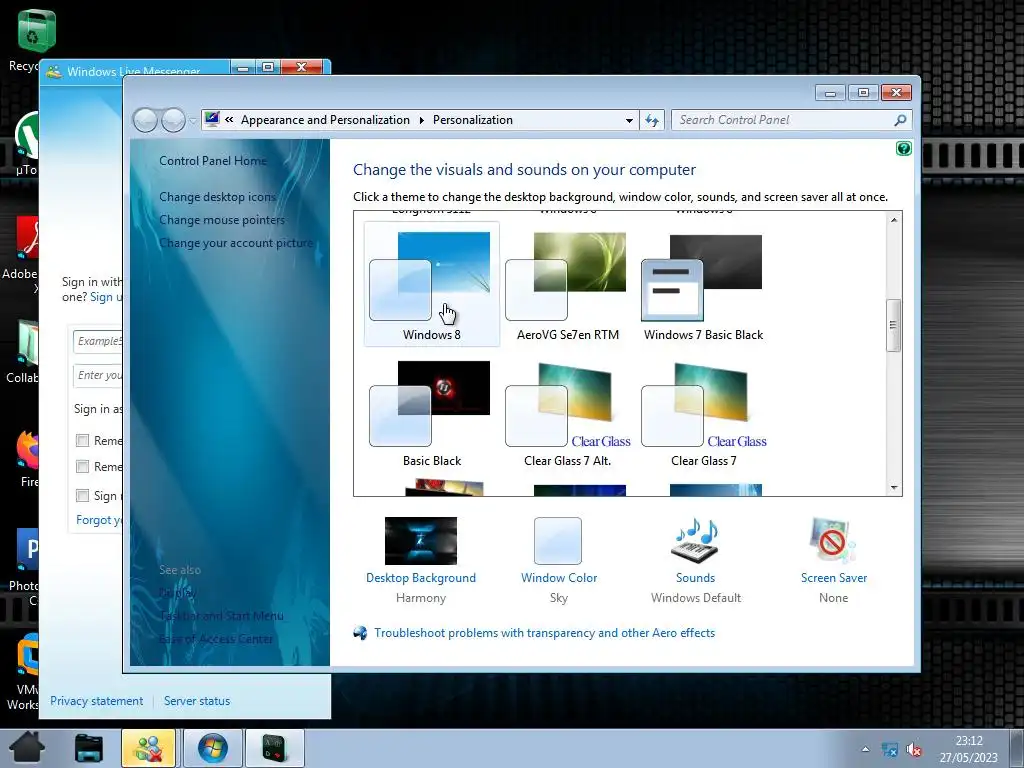
Task: Open the dark calculator-like taskbar icon
Action: [274, 748]
